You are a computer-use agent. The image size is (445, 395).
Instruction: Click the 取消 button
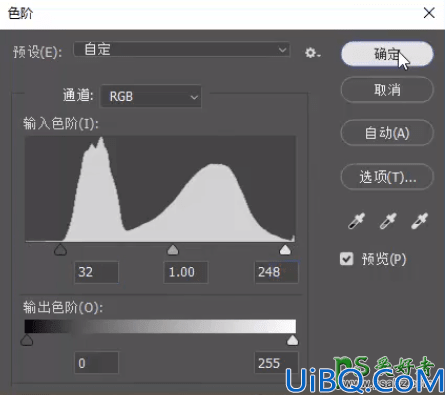tap(387, 90)
